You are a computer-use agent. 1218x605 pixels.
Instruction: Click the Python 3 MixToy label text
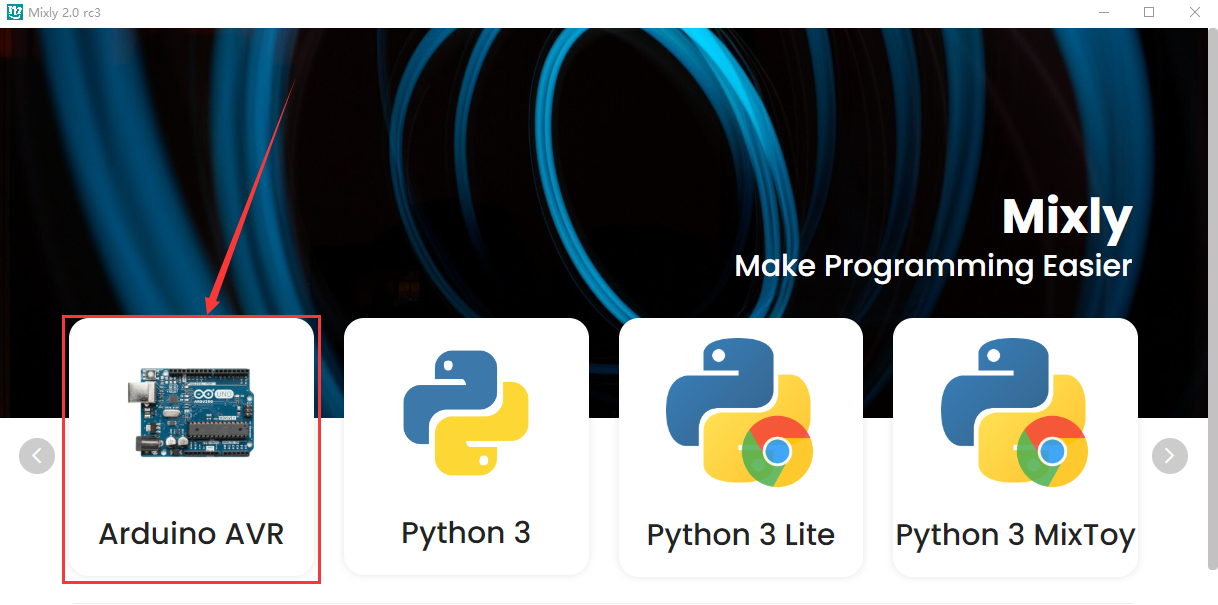1015,535
